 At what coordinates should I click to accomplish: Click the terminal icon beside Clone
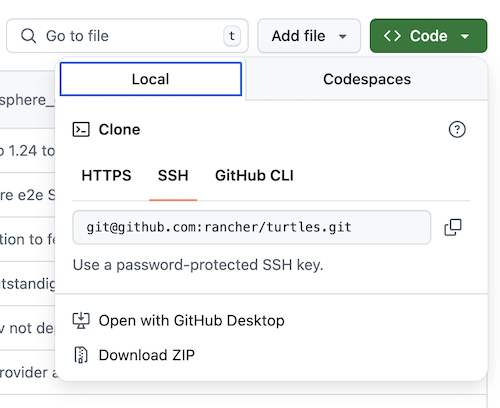(x=81, y=129)
